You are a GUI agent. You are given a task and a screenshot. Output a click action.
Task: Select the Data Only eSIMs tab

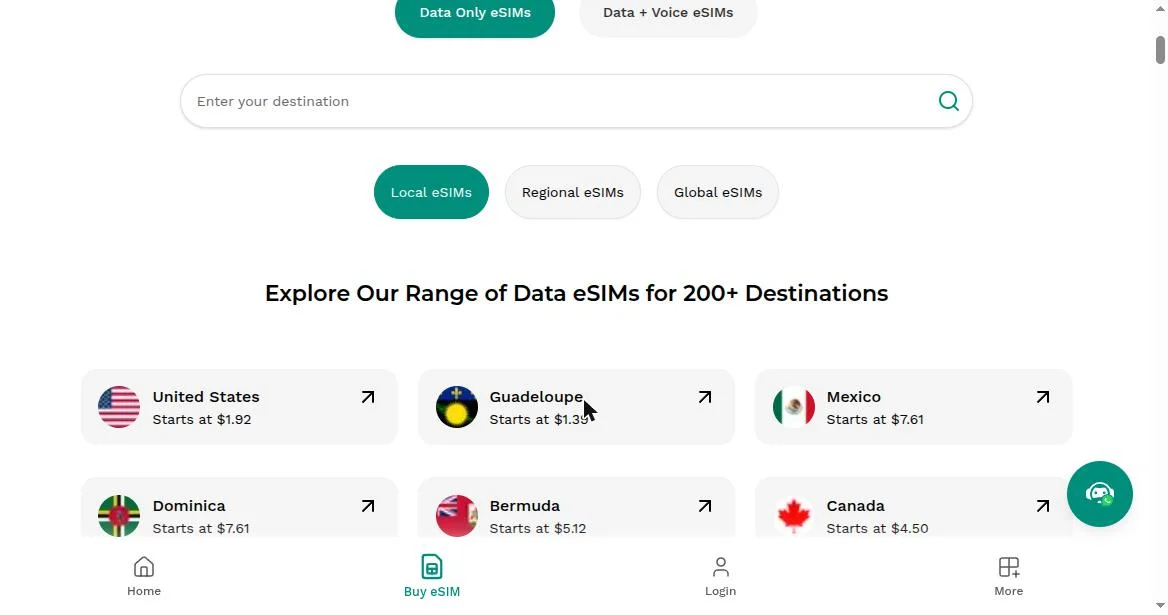click(x=474, y=13)
